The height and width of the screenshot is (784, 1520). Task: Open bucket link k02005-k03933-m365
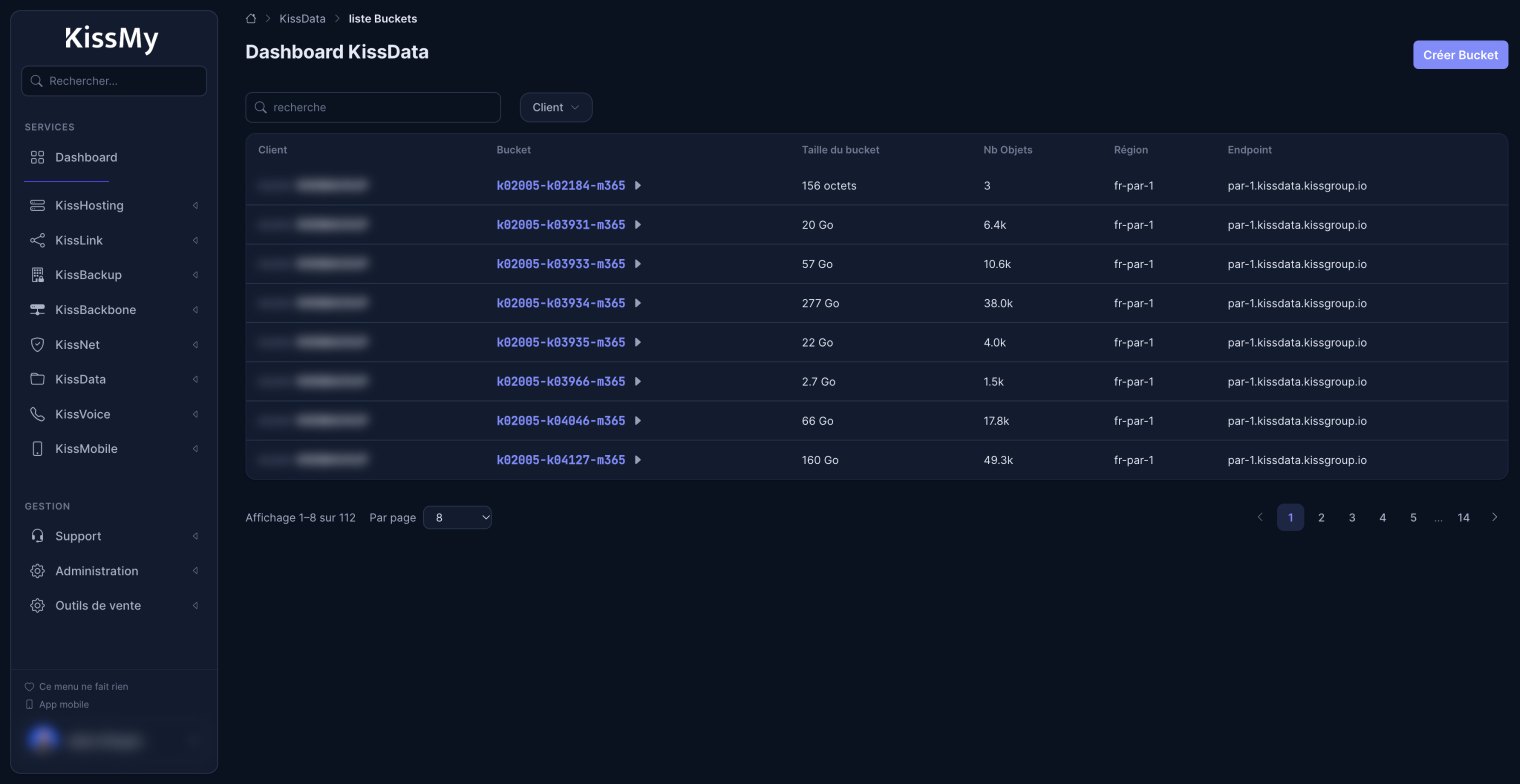561,264
